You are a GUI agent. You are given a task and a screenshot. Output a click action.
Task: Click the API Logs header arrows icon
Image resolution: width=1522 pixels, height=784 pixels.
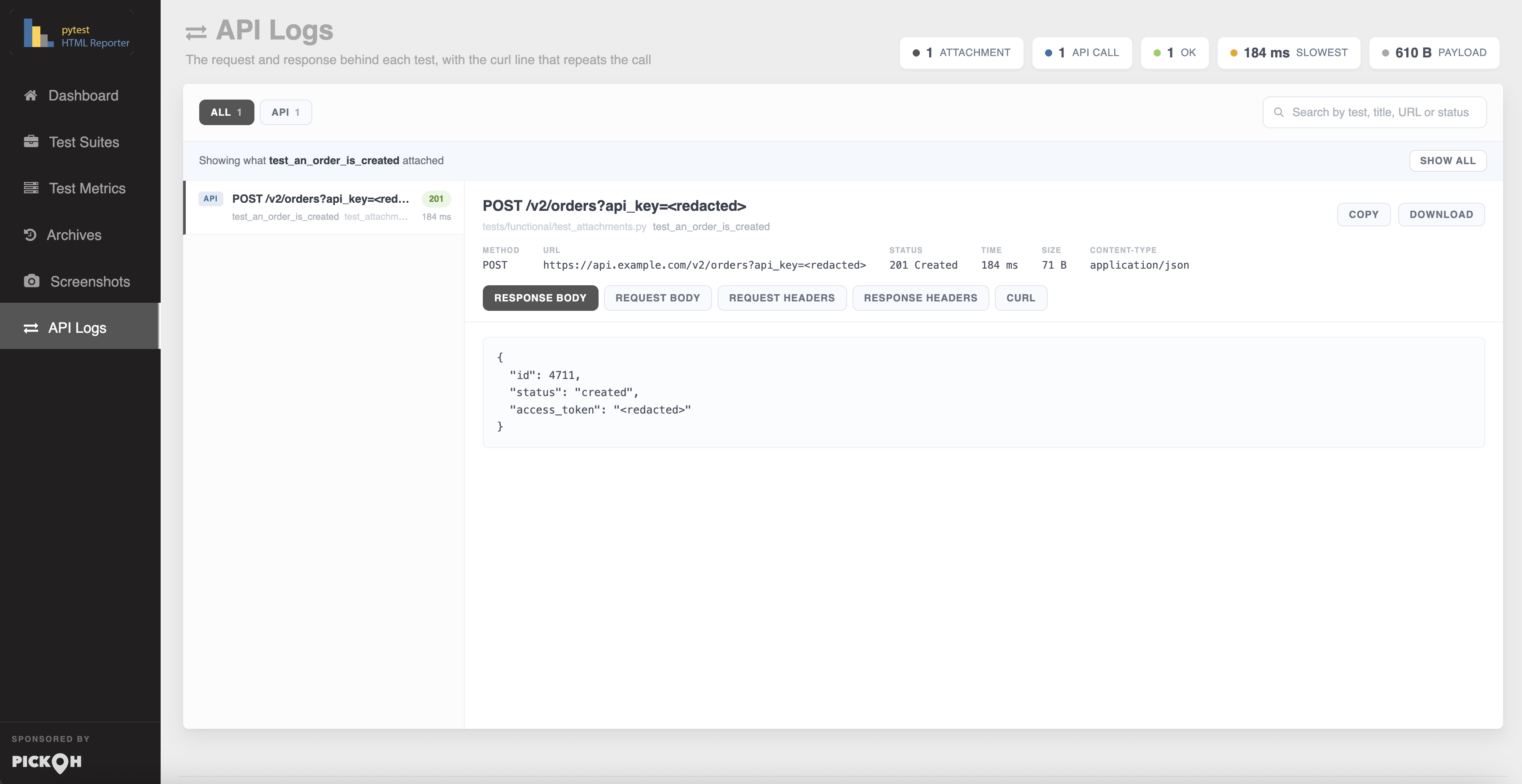(x=196, y=32)
